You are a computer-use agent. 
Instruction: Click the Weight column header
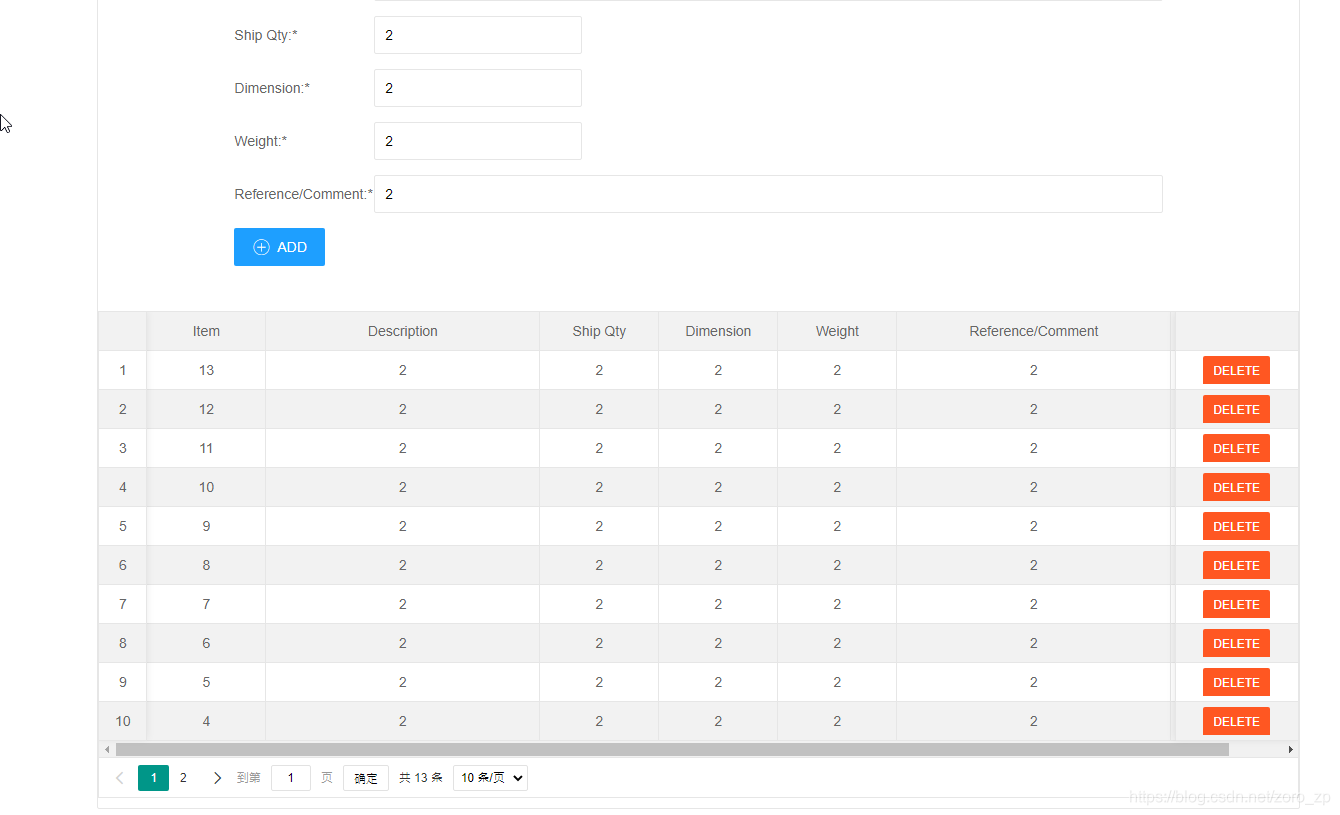pos(837,331)
